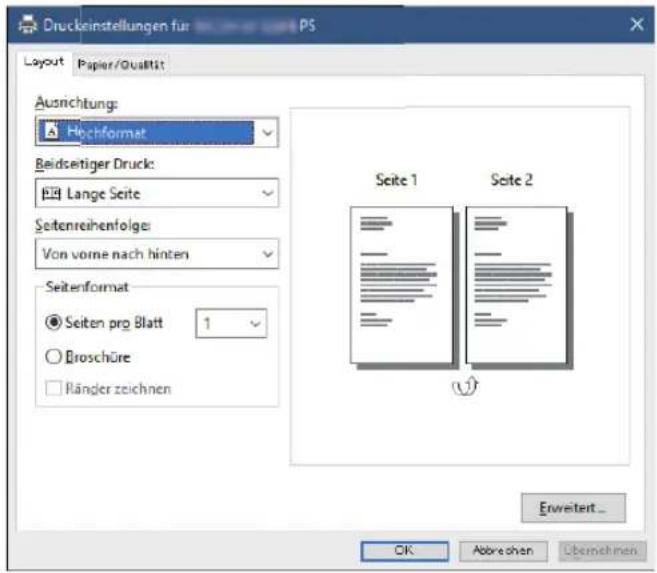
Task: Click the Seitenformat group label
Action: [87, 287]
